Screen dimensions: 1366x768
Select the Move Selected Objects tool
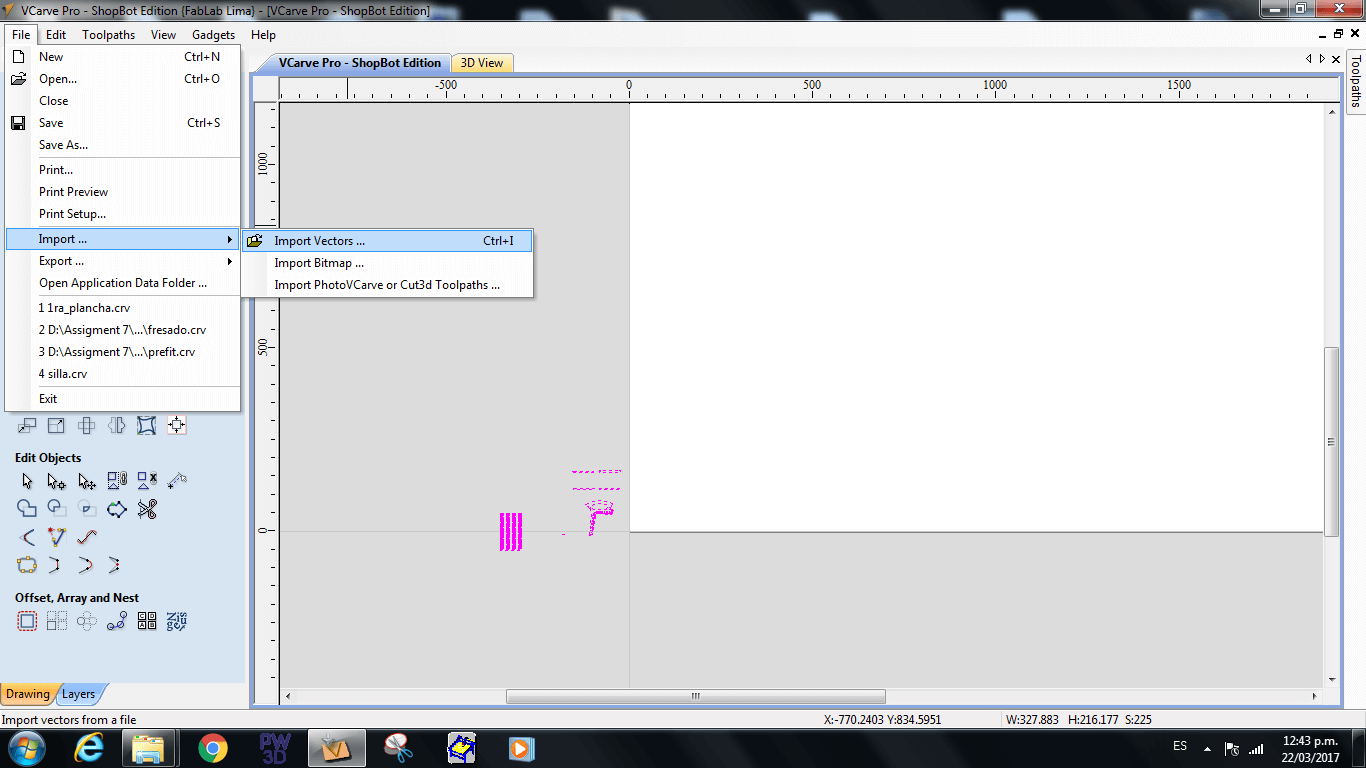tap(27, 426)
